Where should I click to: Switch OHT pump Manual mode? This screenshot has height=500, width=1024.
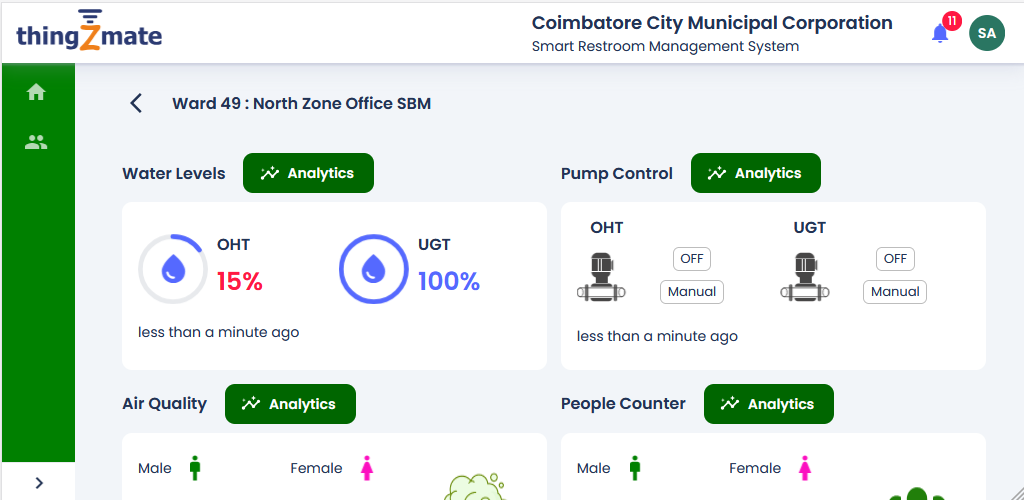tap(692, 292)
